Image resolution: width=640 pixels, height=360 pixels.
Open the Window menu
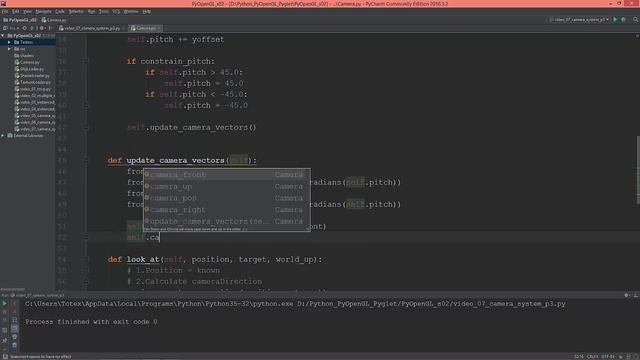tap(131, 11)
